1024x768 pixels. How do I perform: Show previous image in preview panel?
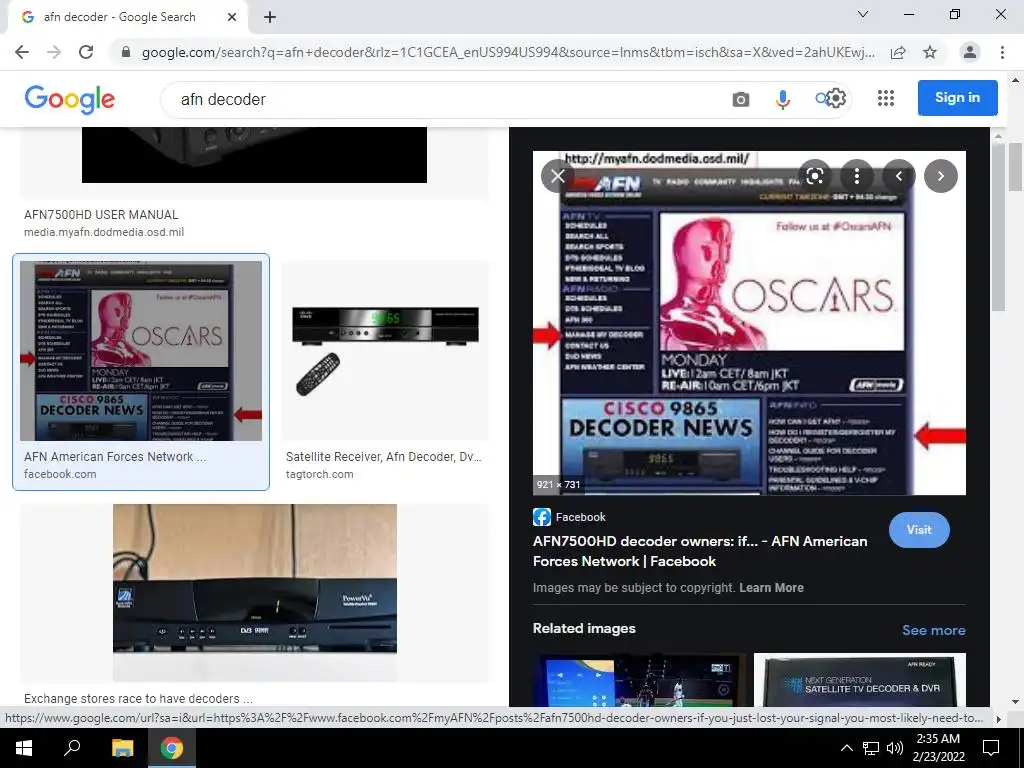coord(899,176)
